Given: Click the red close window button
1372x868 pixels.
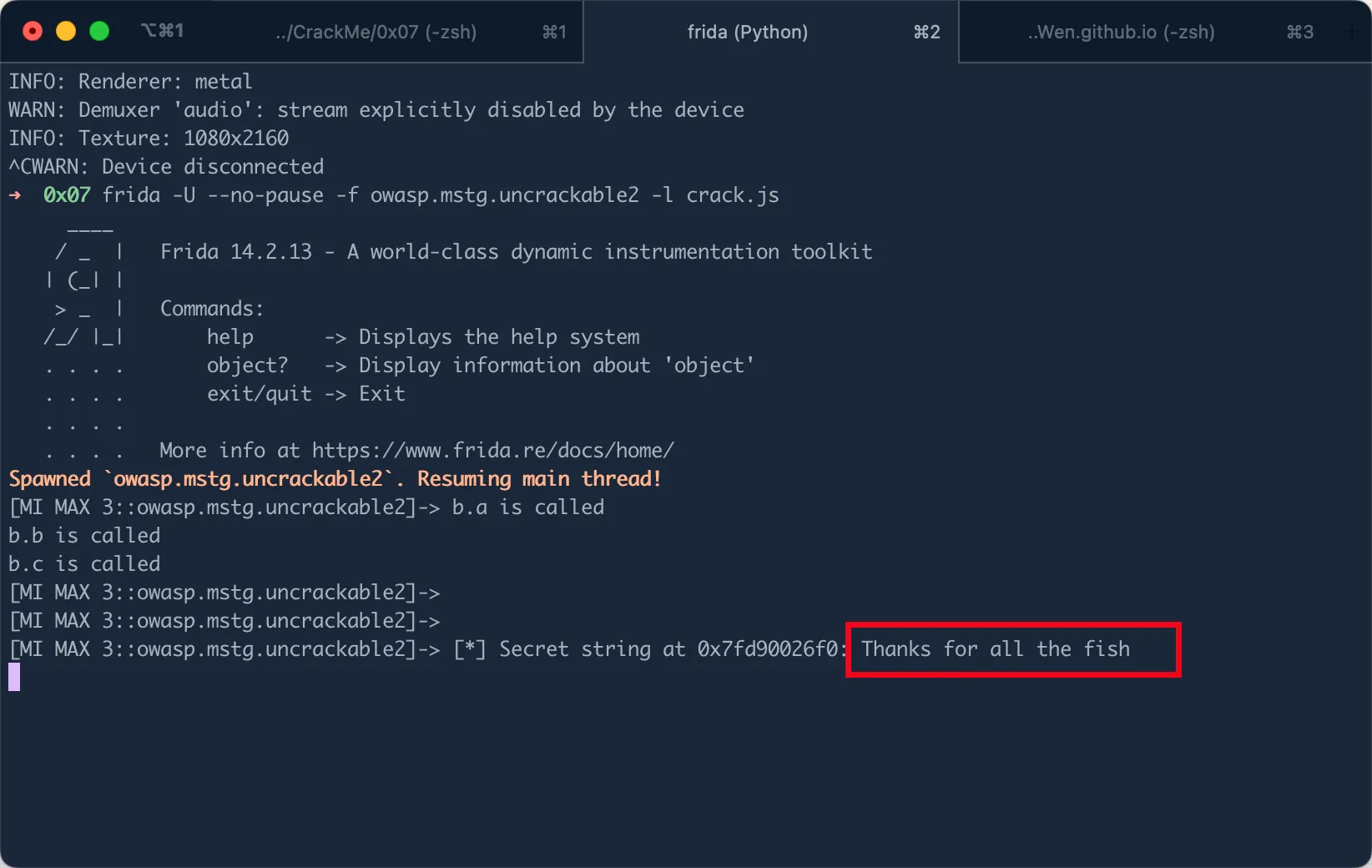Looking at the screenshot, I should coord(33,31).
